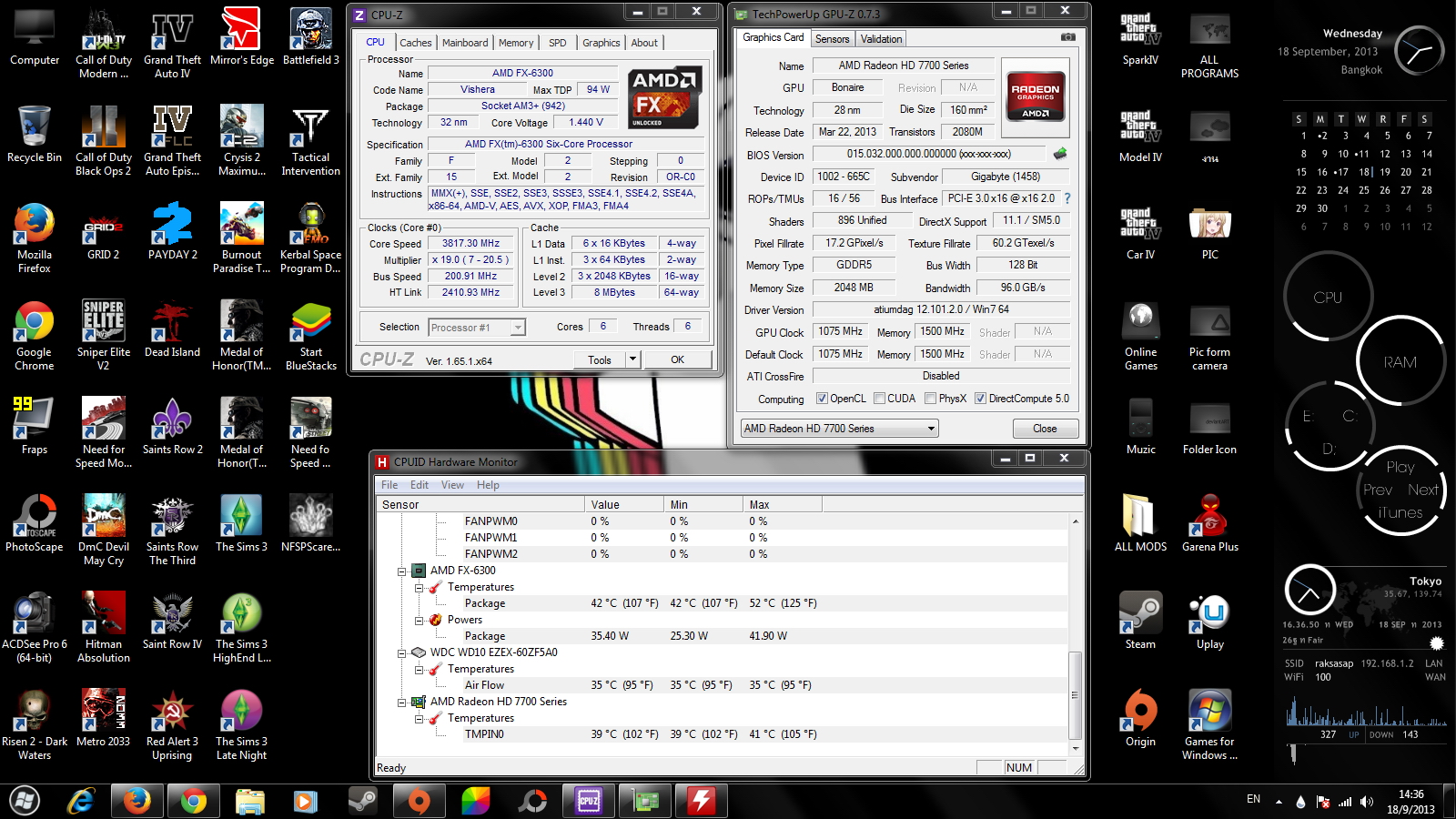The width and height of the screenshot is (1456, 819).
Task: Click the Close button in GPU-Z
Action: pyautogui.click(x=1045, y=429)
